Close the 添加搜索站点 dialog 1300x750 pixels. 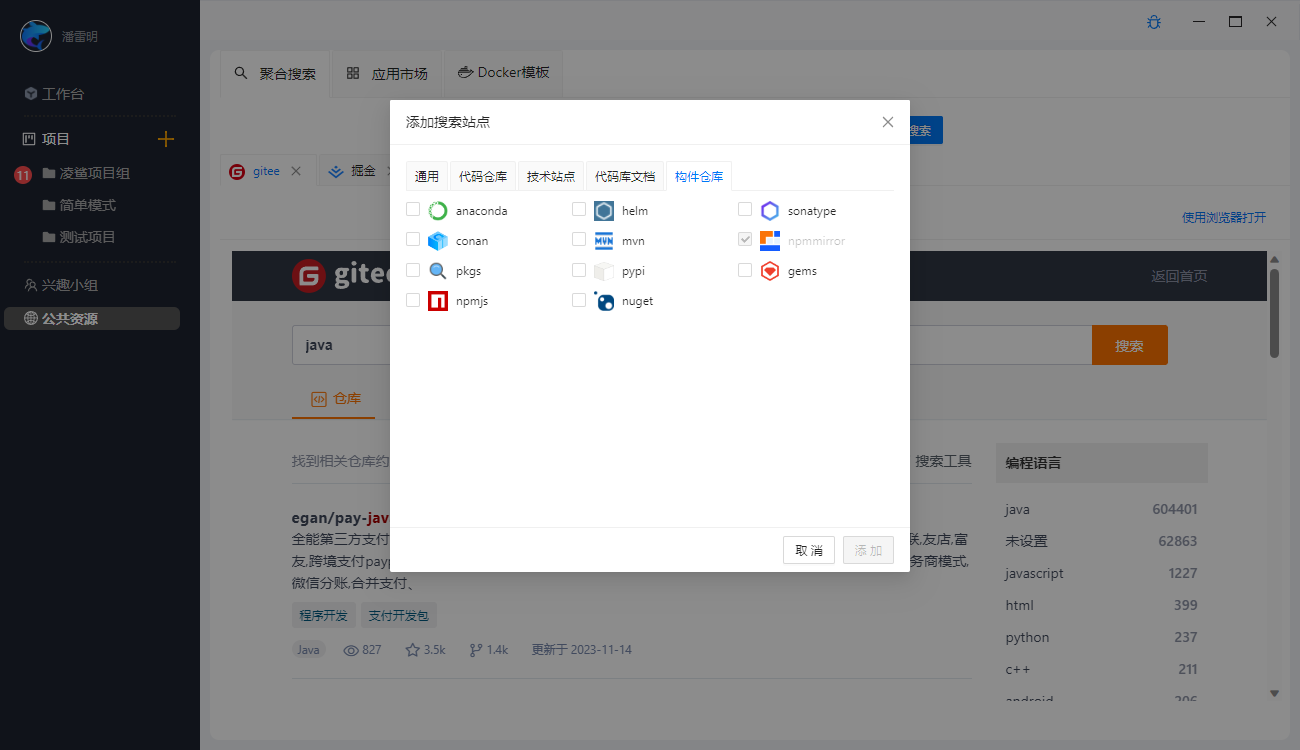pyautogui.click(x=888, y=122)
